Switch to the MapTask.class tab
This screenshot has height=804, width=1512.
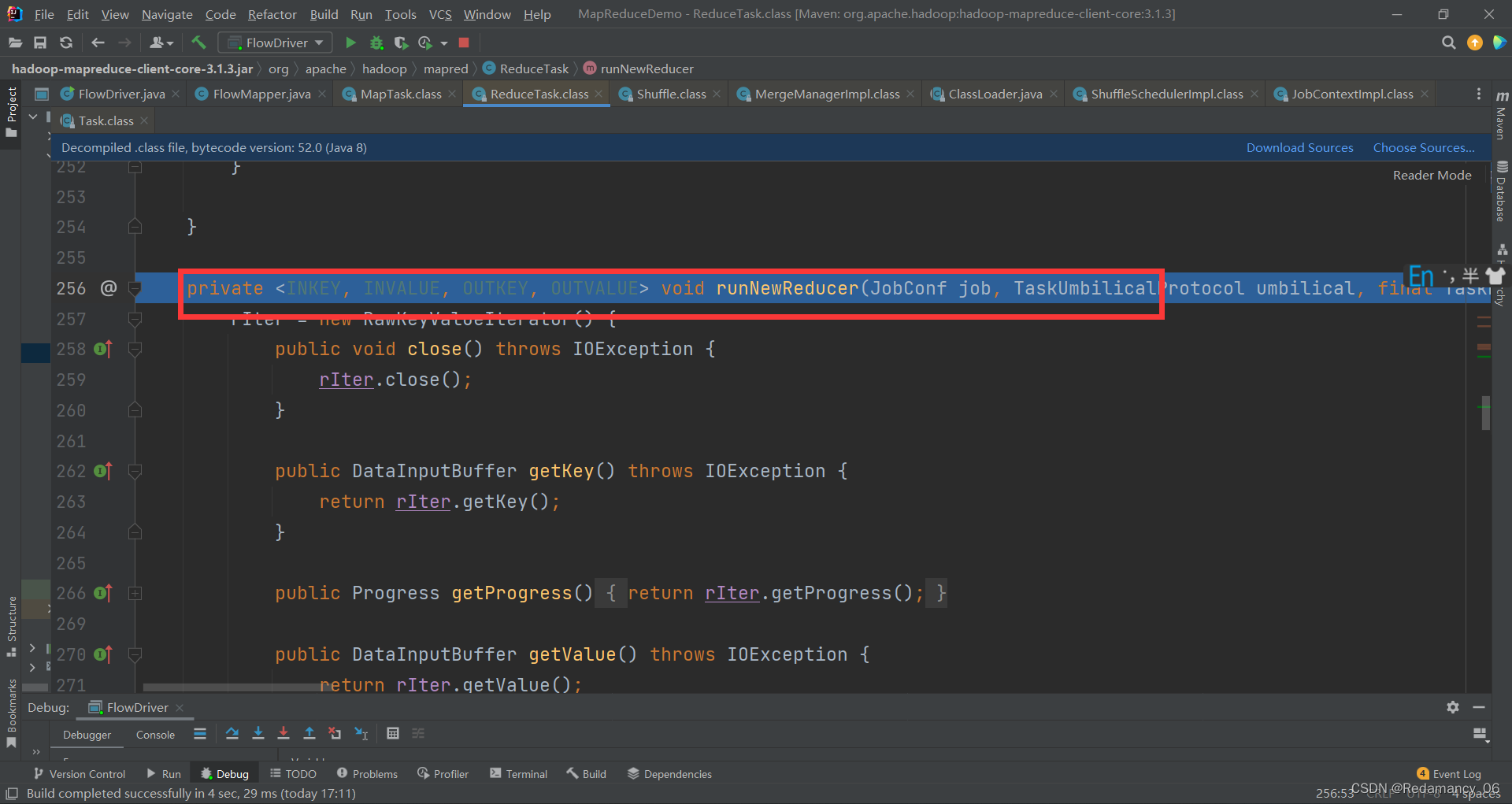point(401,94)
